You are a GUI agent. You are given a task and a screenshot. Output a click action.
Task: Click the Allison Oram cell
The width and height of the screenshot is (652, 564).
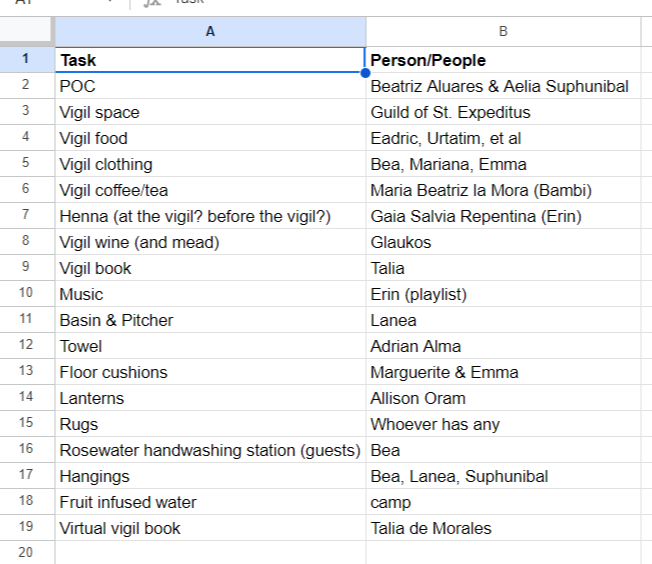[x=503, y=398]
